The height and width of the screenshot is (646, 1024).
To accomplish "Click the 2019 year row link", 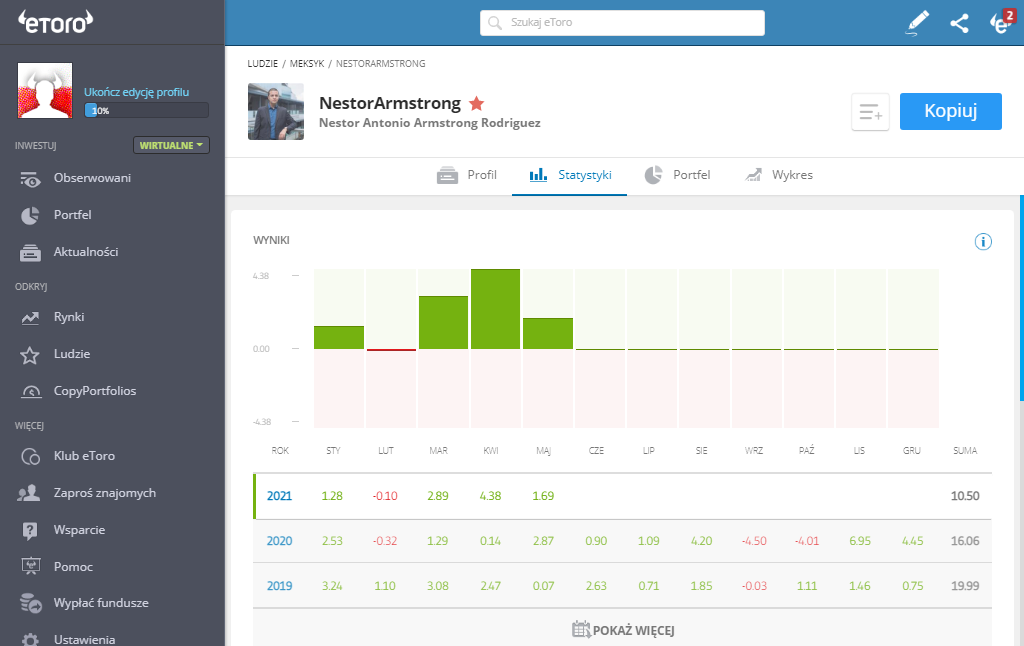I will (x=280, y=586).
